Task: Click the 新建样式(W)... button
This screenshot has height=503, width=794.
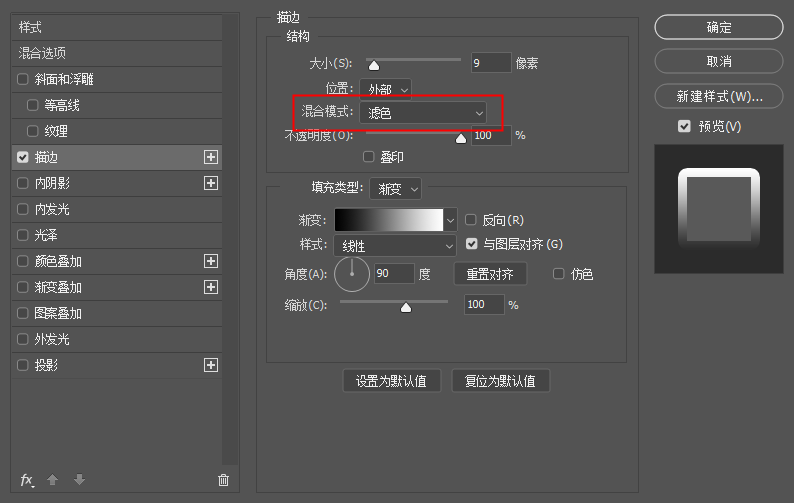Action: 719,96
